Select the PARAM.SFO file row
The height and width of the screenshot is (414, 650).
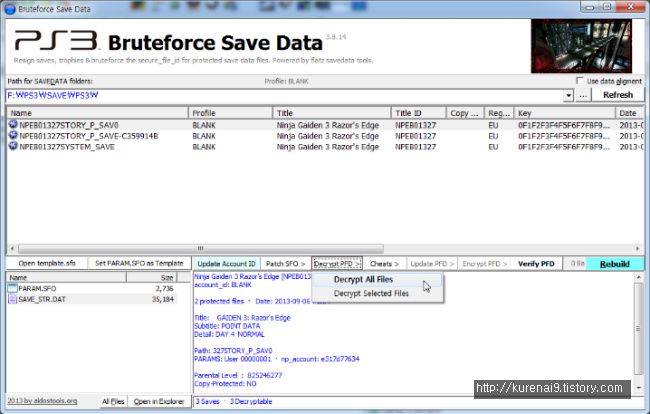92,288
